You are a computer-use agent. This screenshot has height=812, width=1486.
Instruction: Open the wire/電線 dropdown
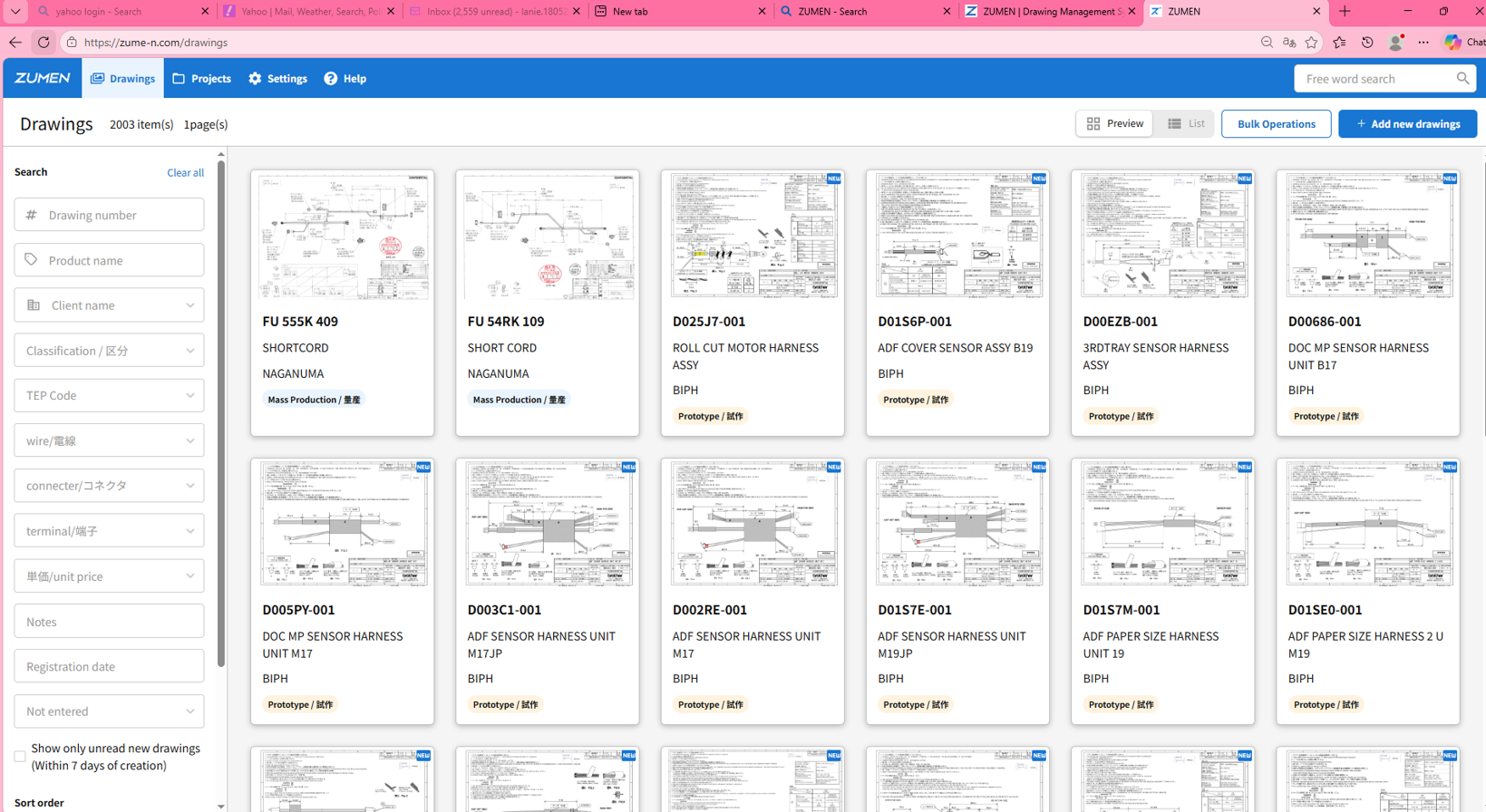point(109,441)
